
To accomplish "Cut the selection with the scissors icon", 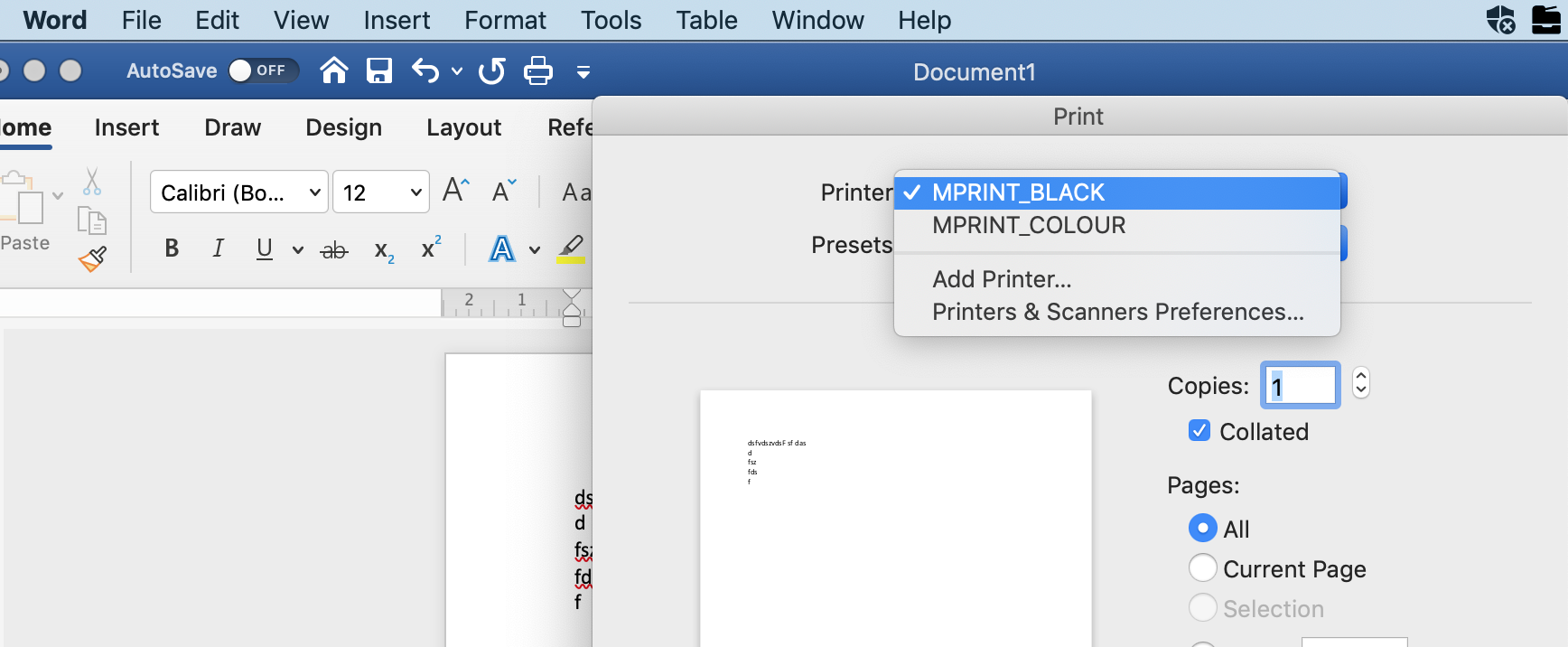I will pyautogui.click(x=92, y=182).
